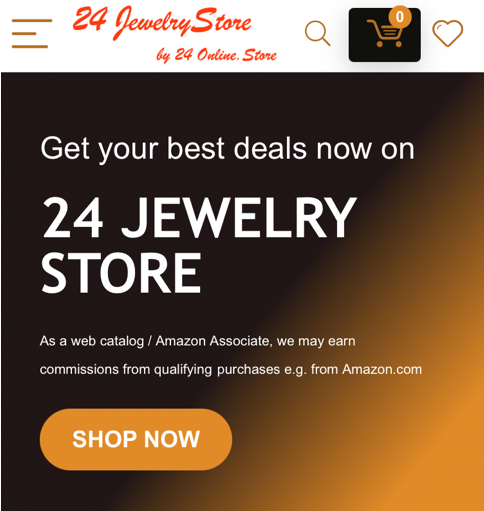Screen dimensions: 484x511
Task: Select the cart item count badge
Action: (x=400, y=17)
